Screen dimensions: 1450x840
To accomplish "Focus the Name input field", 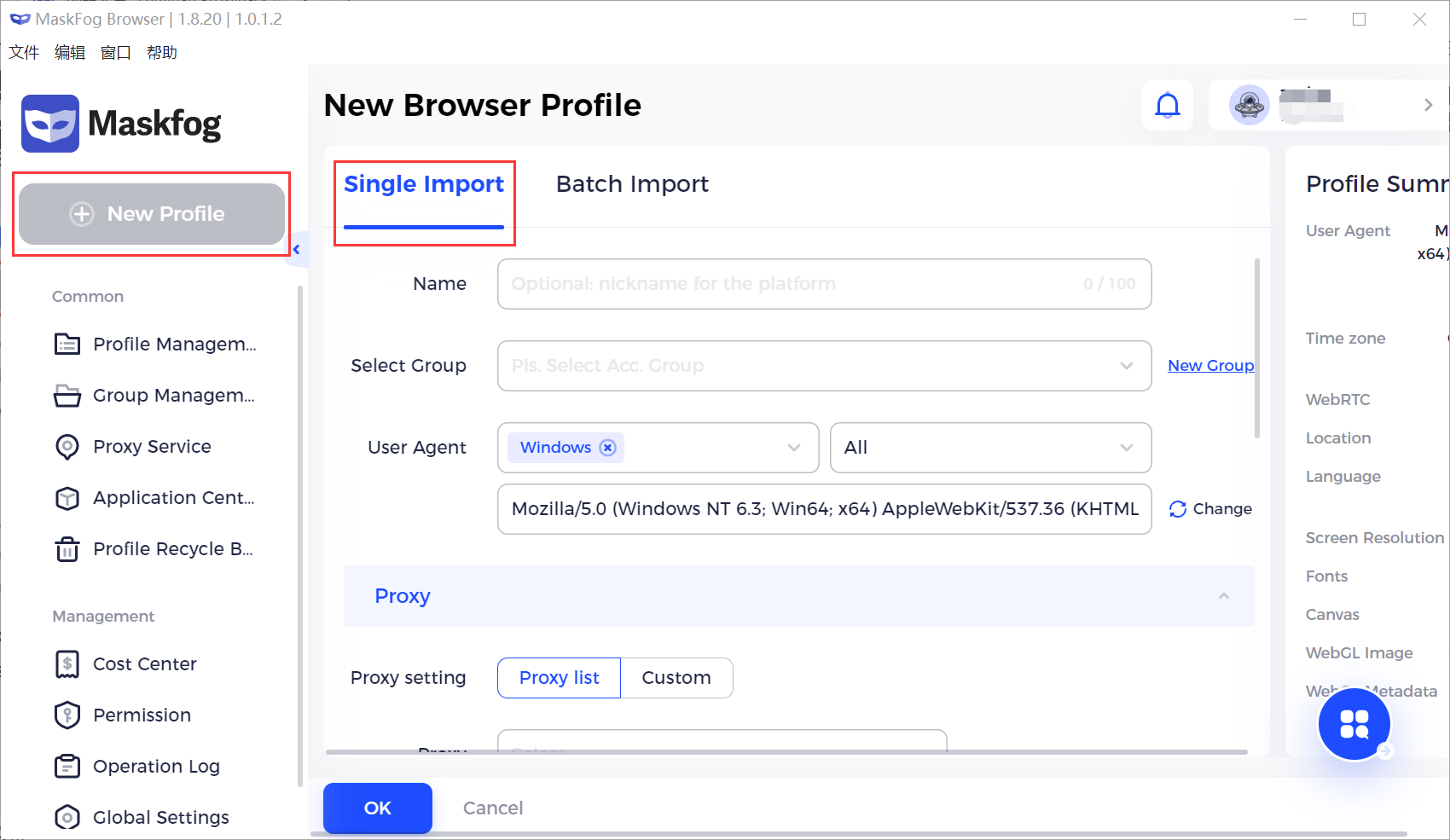I will (825, 284).
